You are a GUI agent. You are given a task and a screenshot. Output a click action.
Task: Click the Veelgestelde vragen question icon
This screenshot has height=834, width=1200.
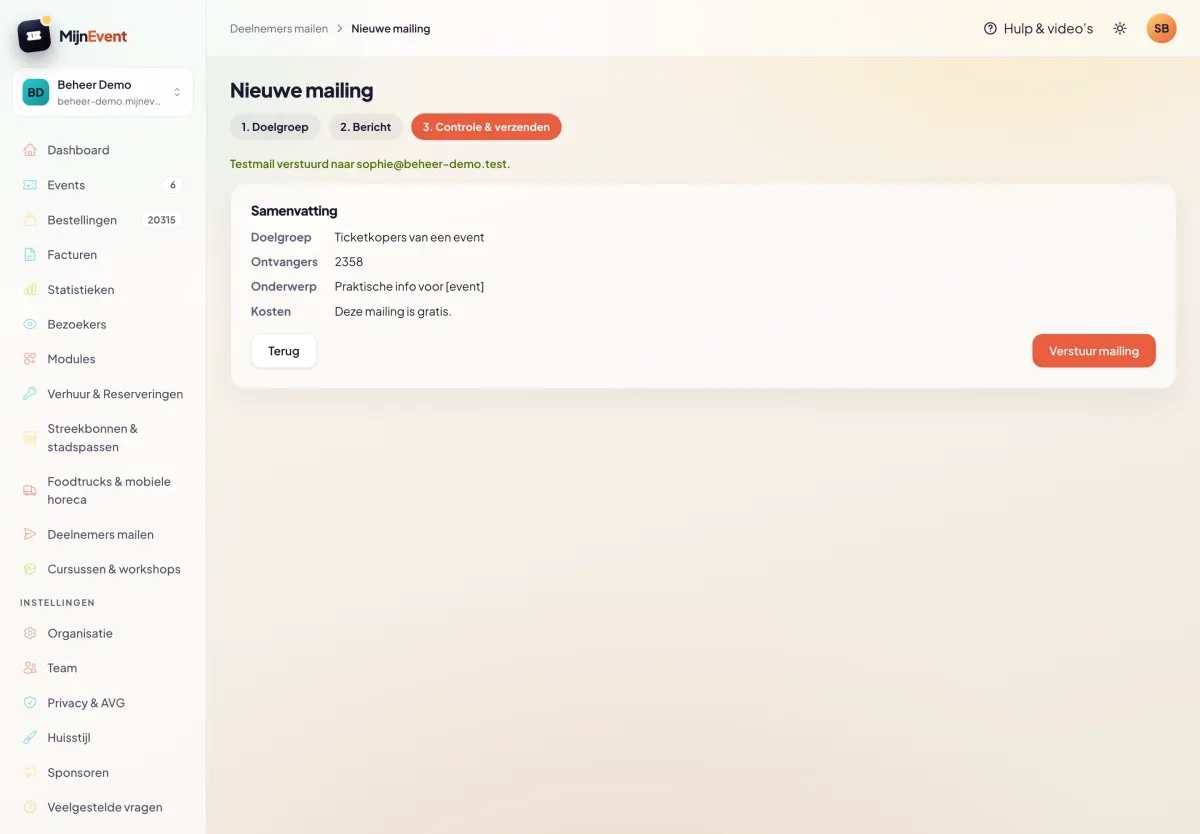(30, 807)
